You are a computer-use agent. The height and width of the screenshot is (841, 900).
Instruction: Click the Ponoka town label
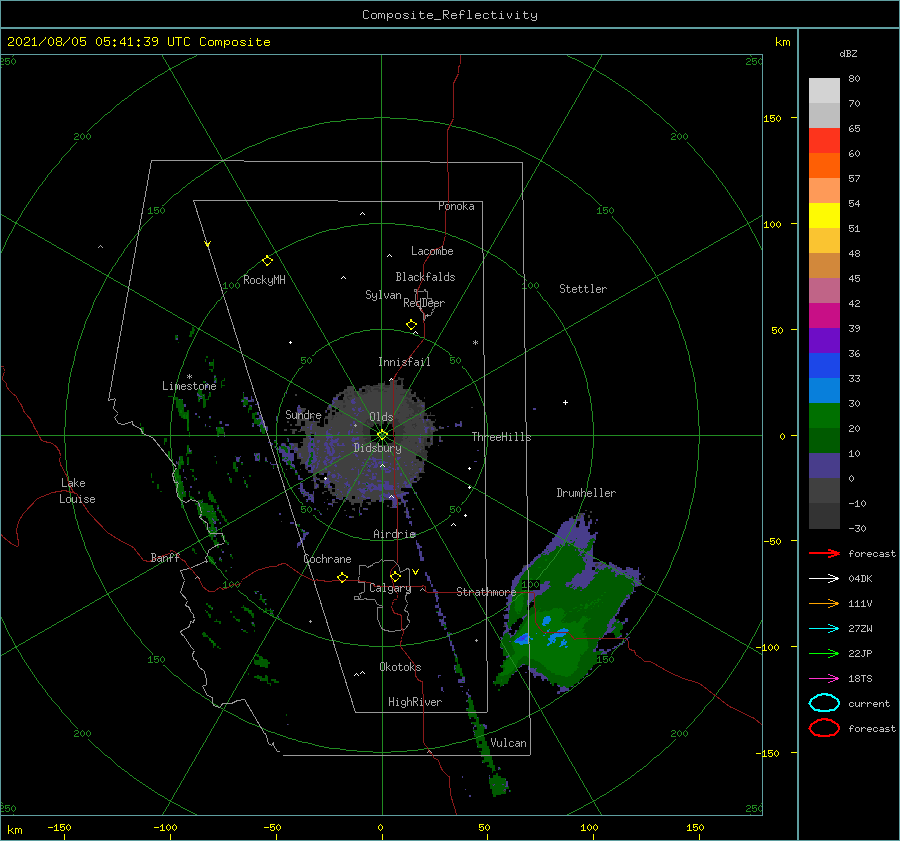456,206
